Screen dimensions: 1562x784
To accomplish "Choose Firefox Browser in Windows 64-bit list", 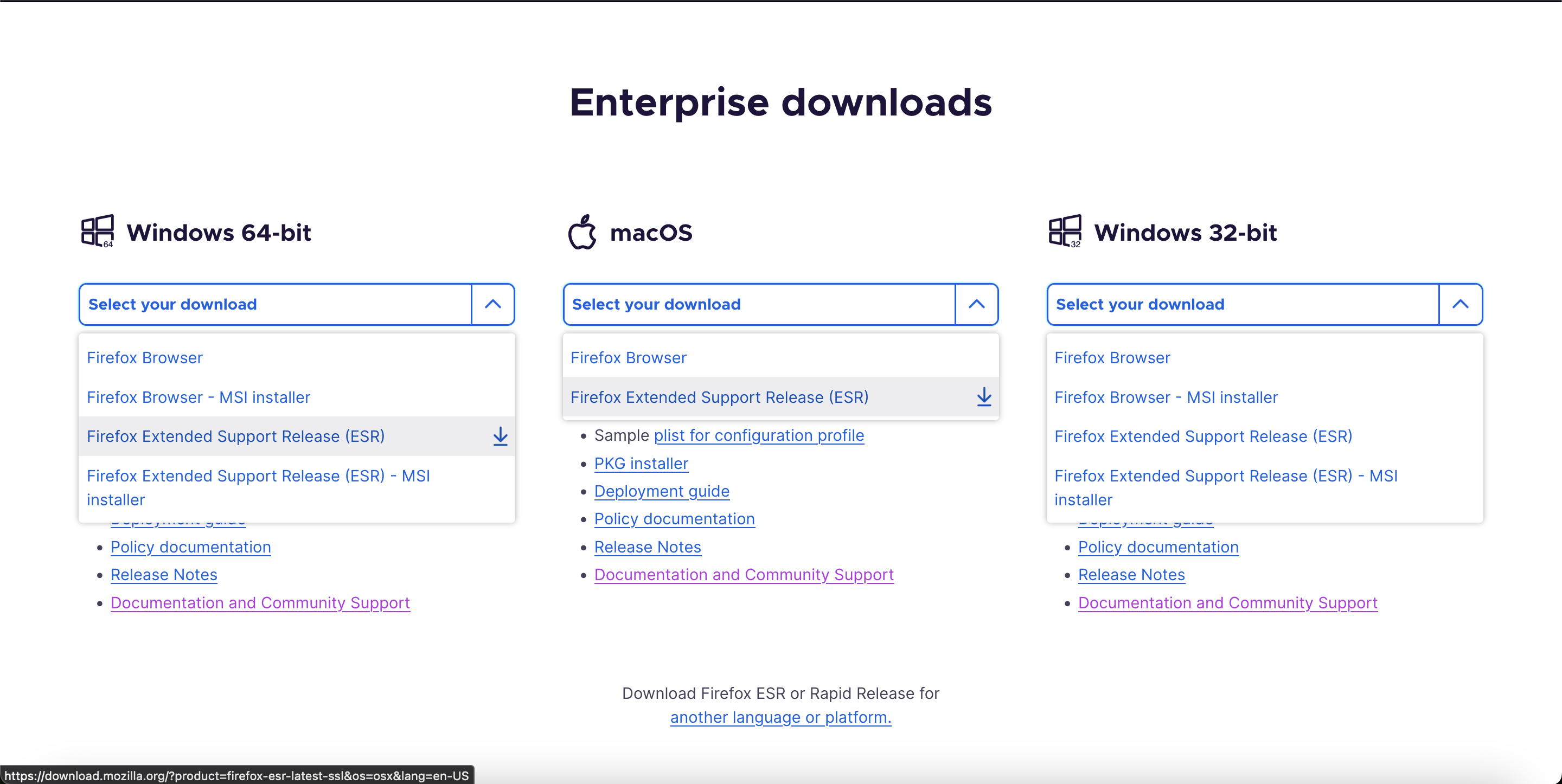I will pos(297,358).
